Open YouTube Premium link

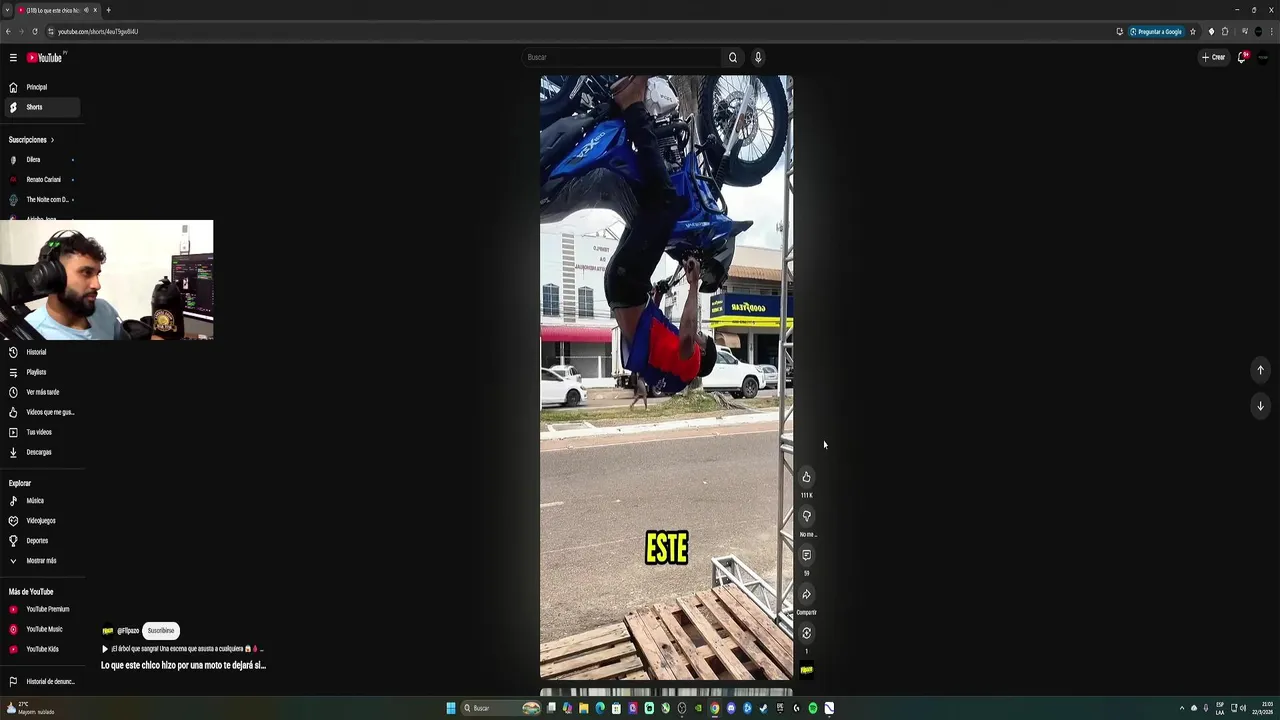pos(40,609)
